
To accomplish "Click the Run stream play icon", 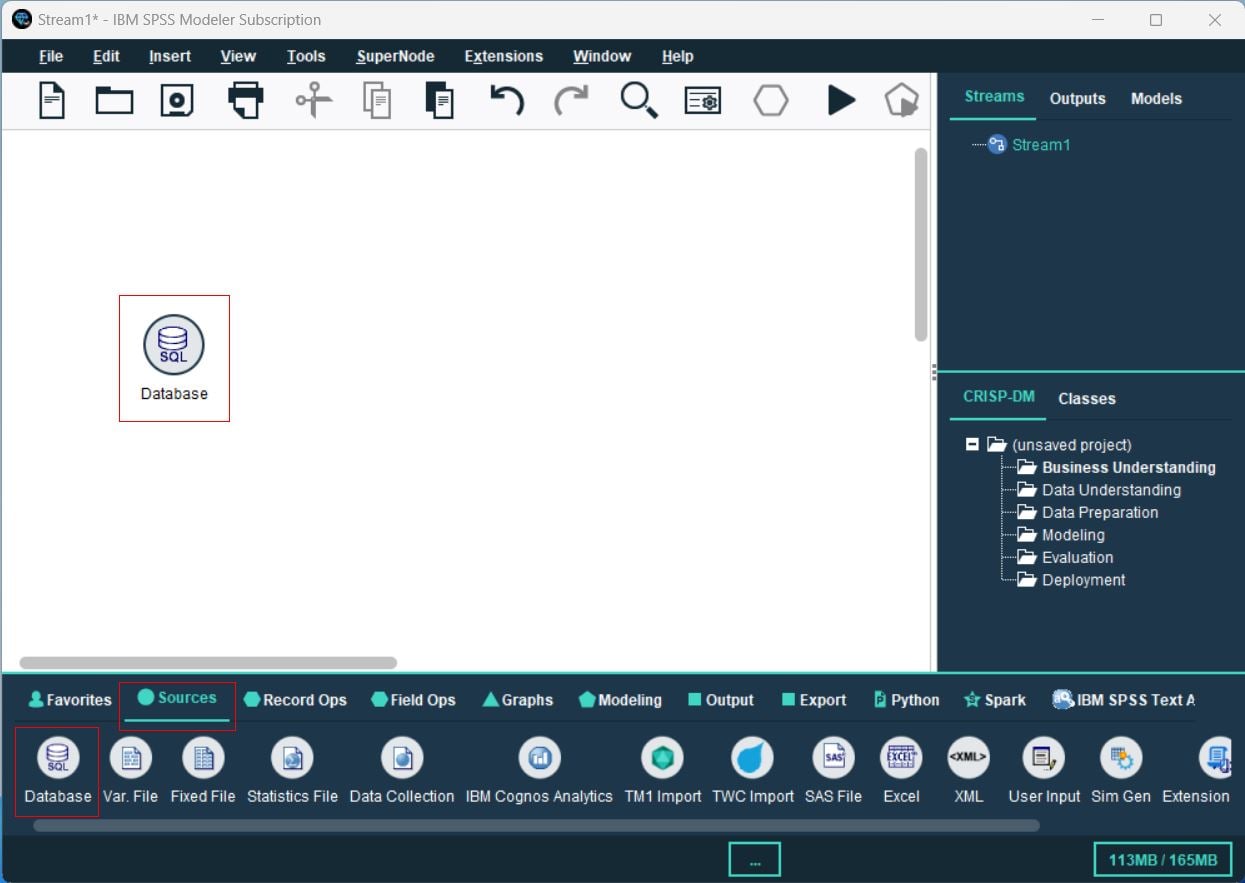I will coord(841,100).
